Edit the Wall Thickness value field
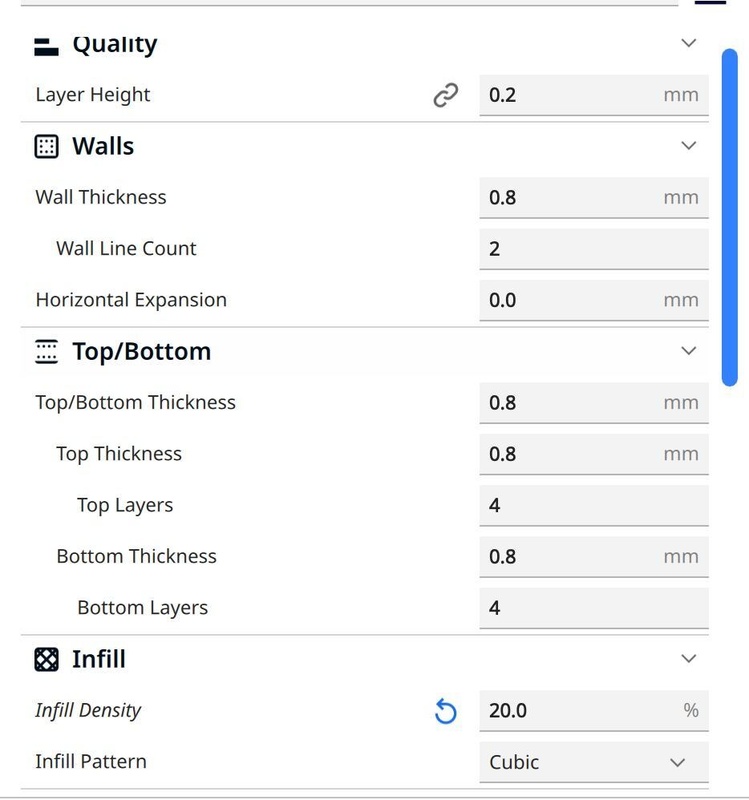Image resolution: width=749 pixels, height=800 pixels. [x=570, y=197]
